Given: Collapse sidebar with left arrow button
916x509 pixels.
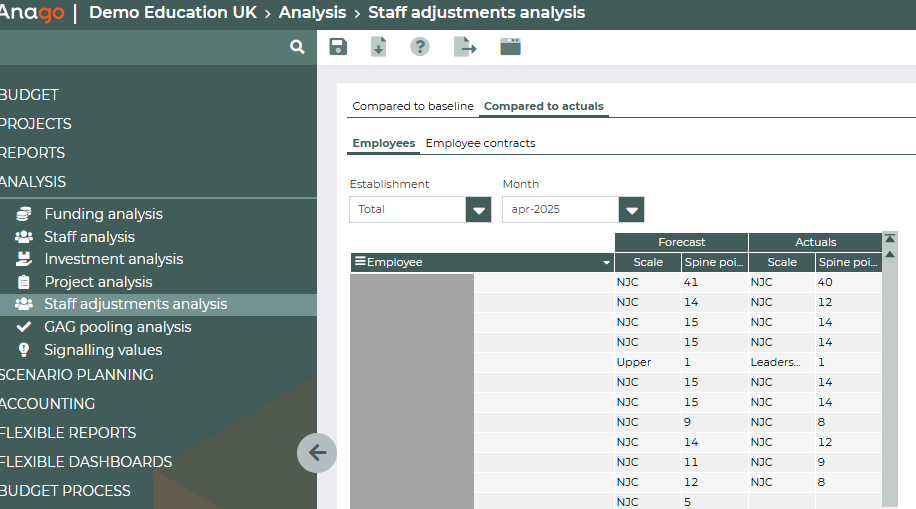Looking at the screenshot, I should pyautogui.click(x=317, y=453).
